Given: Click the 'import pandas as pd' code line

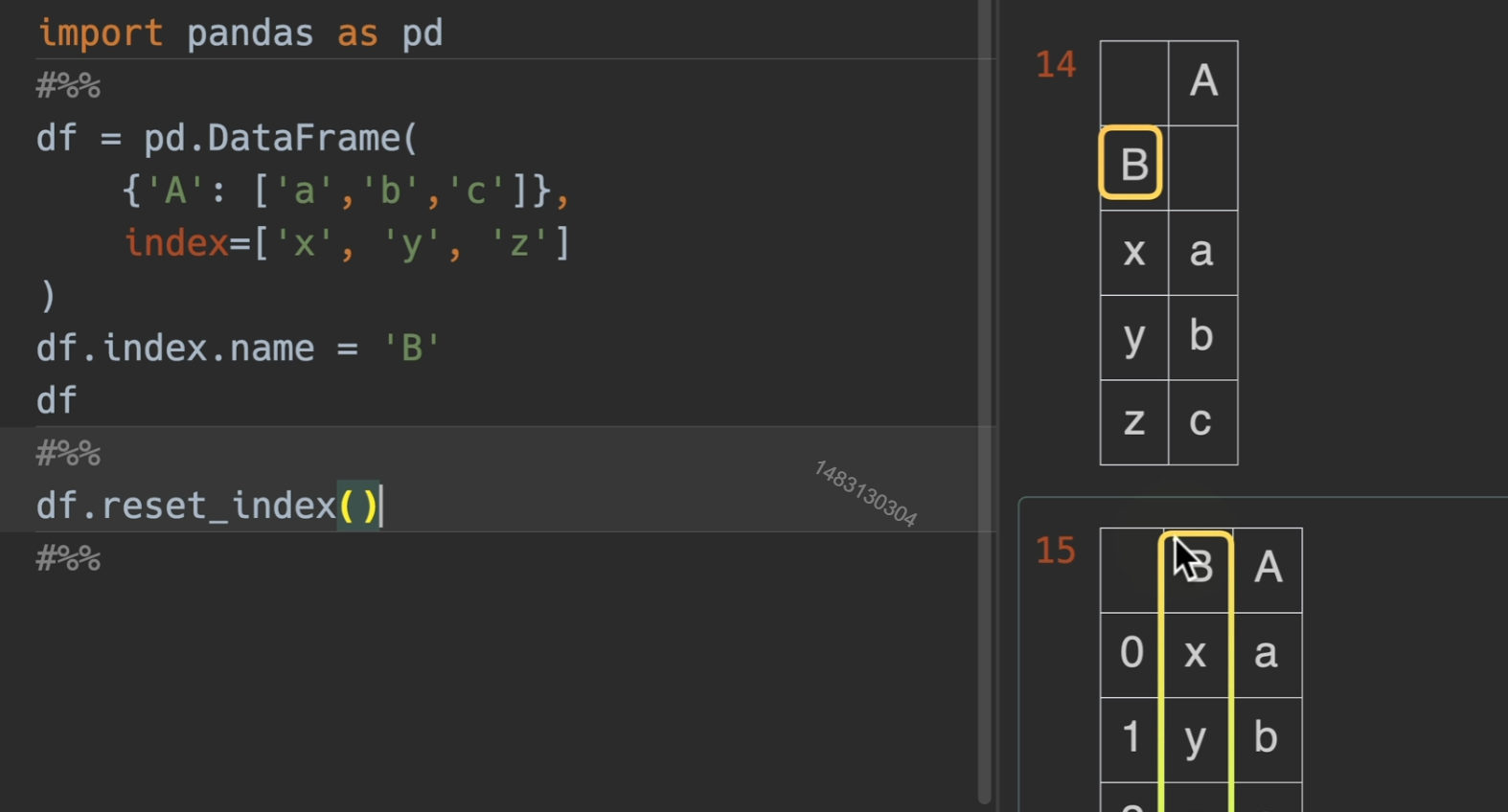Looking at the screenshot, I should click(x=240, y=34).
